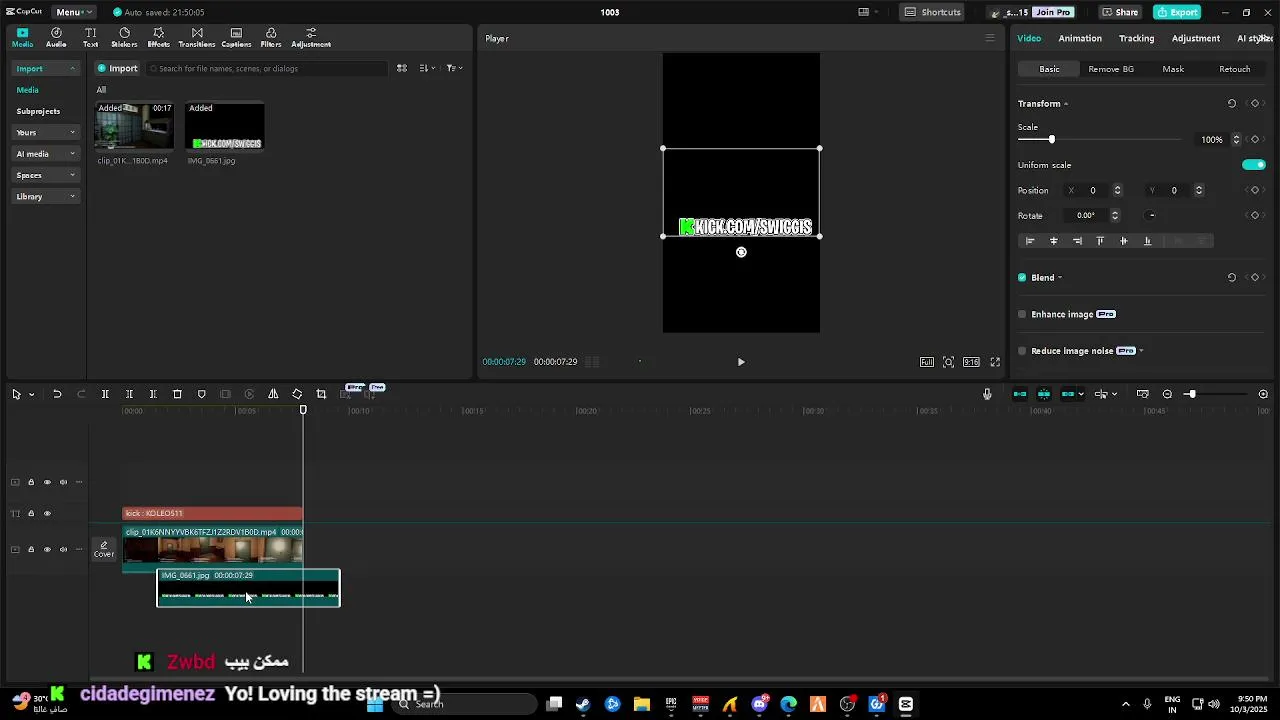This screenshot has width=1280, height=720.
Task: Click the Mirror flip icon in timeline toolbar
Action: [273, 394]
